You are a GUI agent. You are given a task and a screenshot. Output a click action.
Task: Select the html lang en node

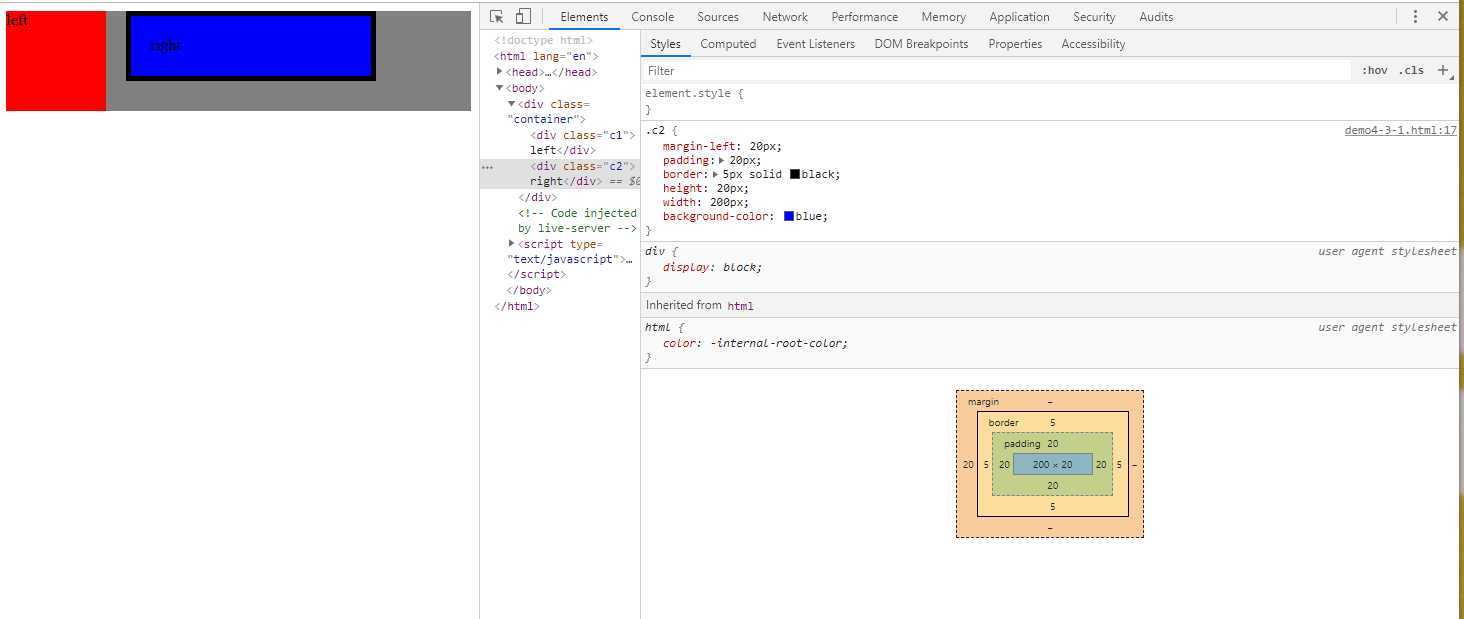tap(546, 56)
